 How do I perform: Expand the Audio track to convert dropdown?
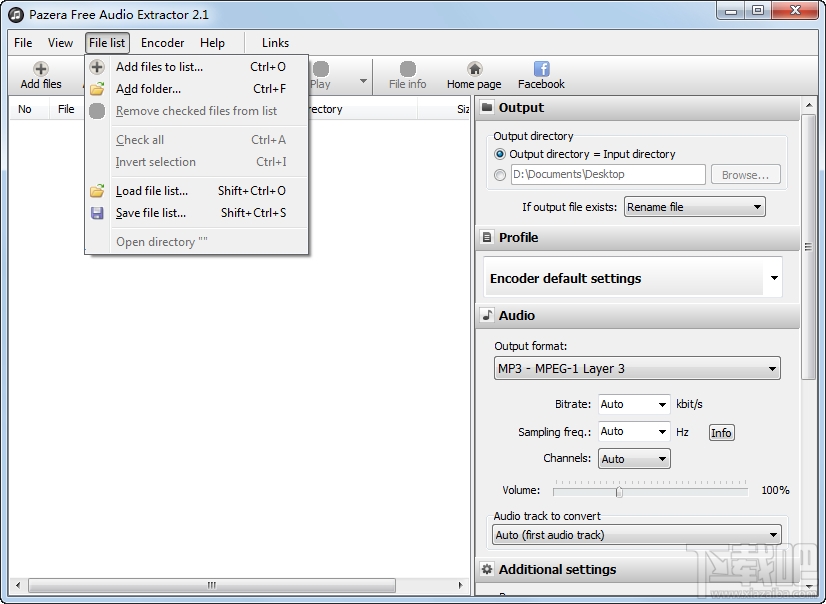pyautogui.click(x=637, y=534)
